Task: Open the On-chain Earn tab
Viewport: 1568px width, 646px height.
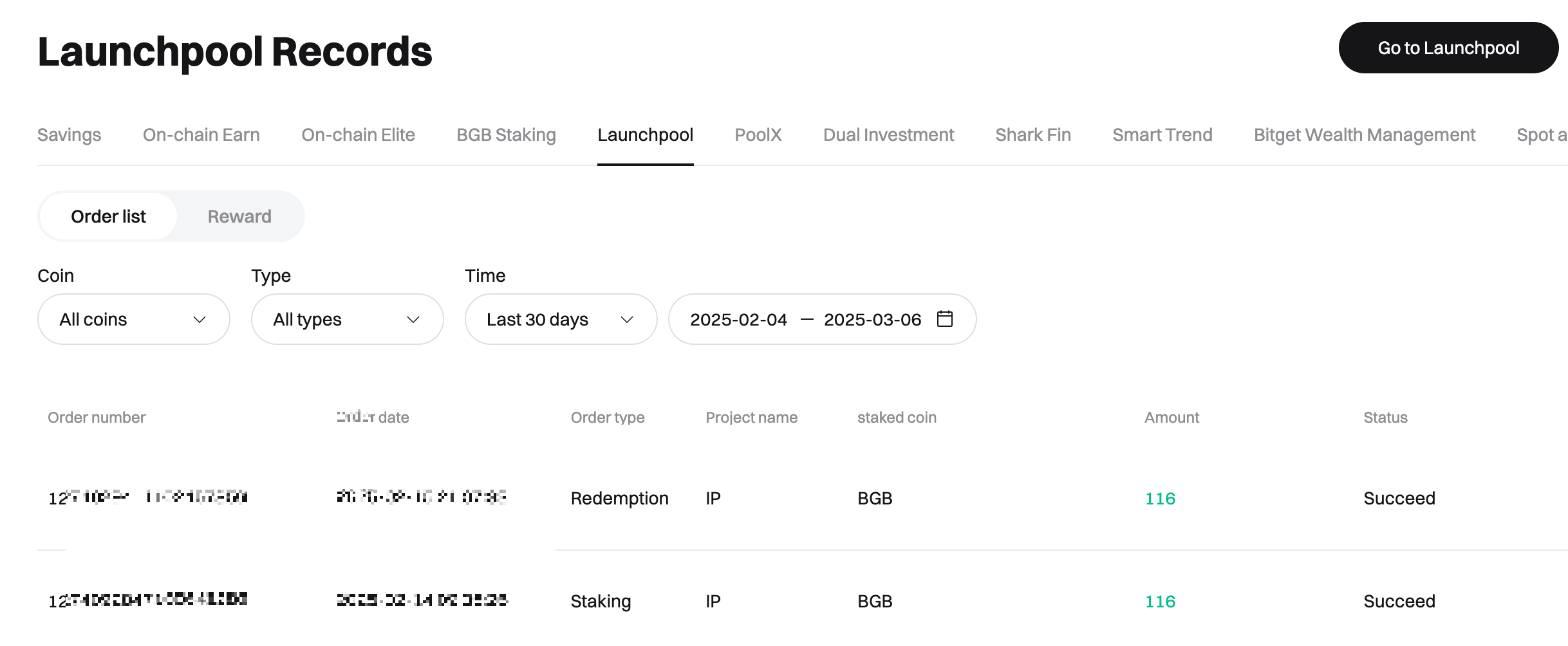Action: [x=201, y=135]
